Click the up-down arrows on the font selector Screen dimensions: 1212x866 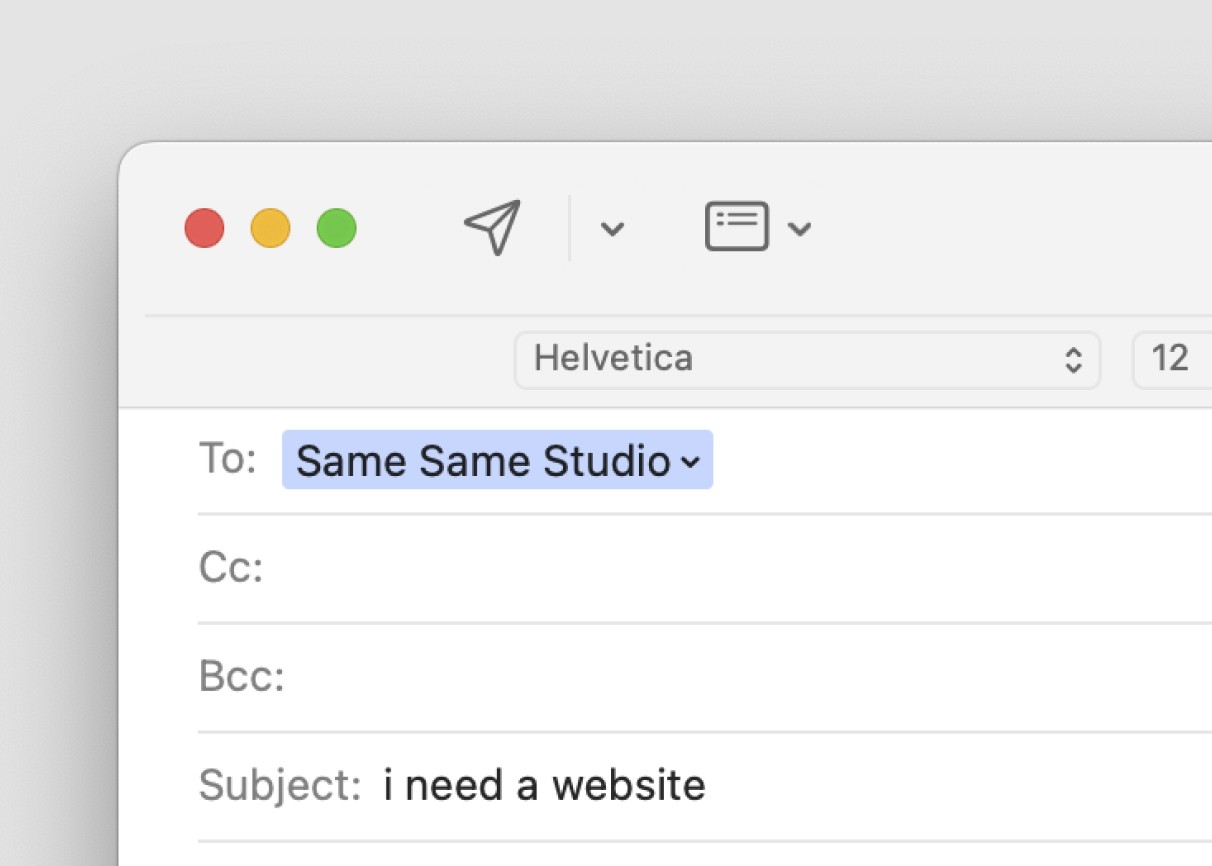tap(1073, 360)
